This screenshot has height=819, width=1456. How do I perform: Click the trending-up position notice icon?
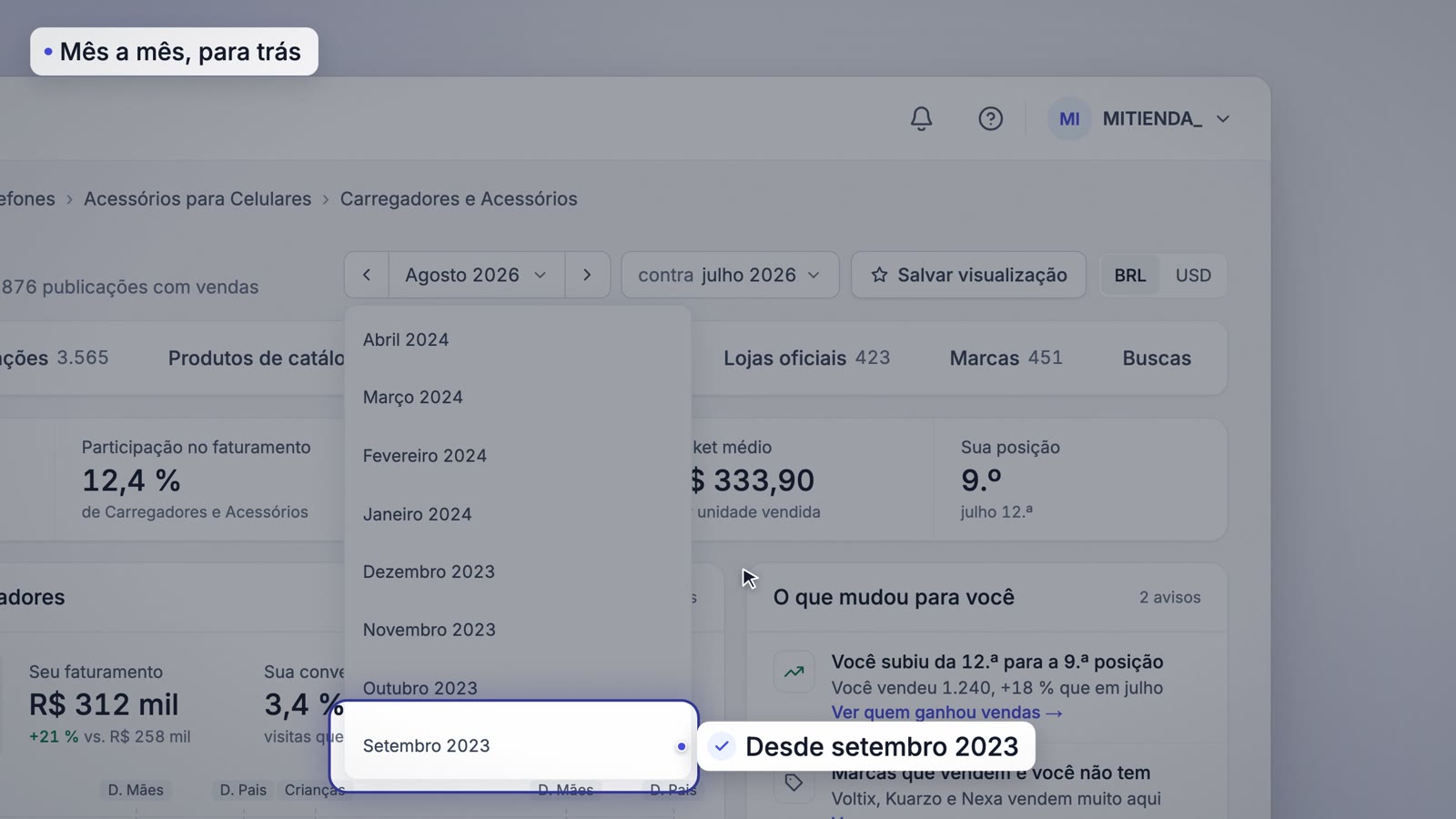[x=794, y=672]
